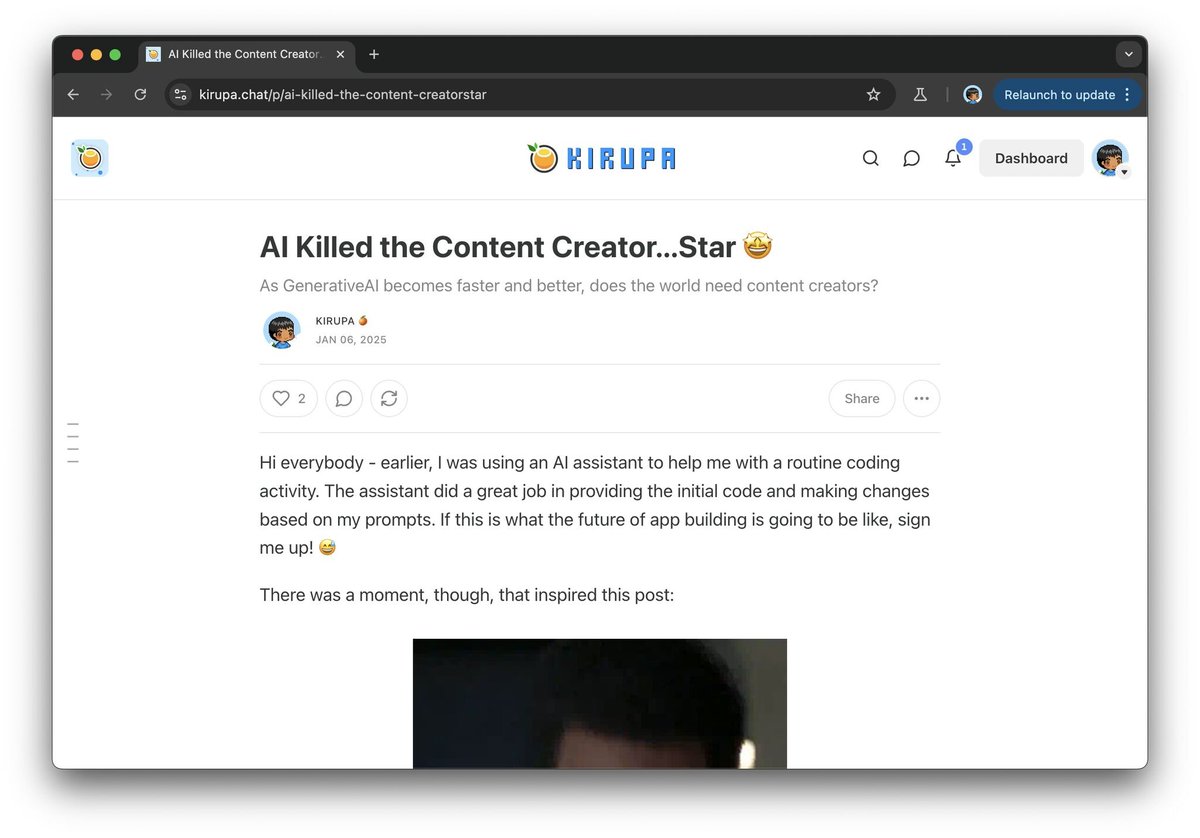Screen dimensions: 1200x838
Task: Open Chrome's three-dot menu beside Relaunch
Action: tap(1128, 95)
